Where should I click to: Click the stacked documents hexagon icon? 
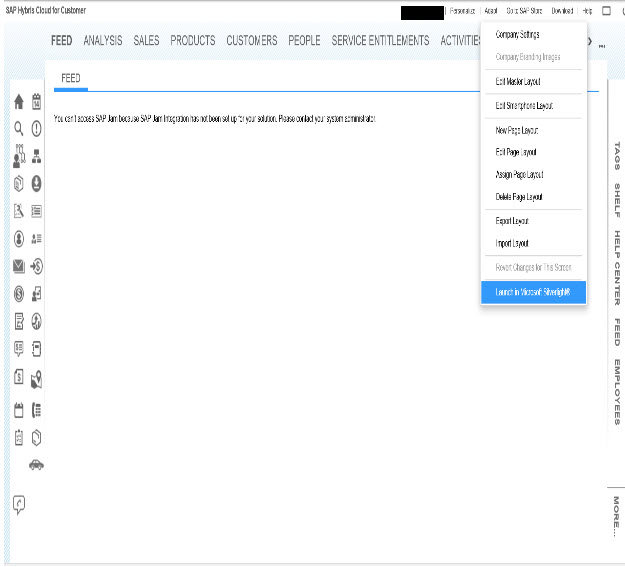click(19, 183)
